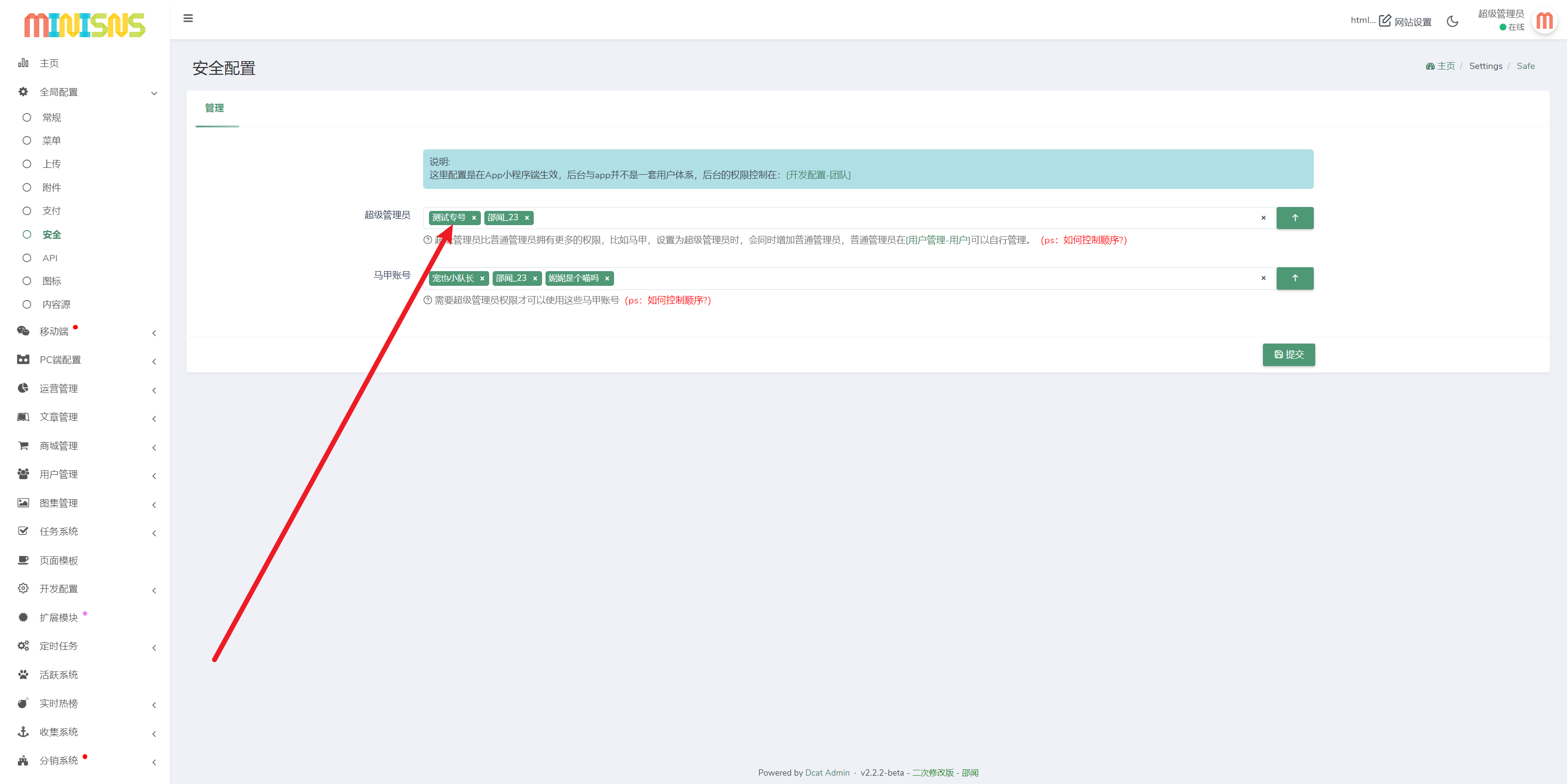Viewport: 1567px width, 784px height.
Task: Select the API sidebar option
Action: (x=50, y=258)
